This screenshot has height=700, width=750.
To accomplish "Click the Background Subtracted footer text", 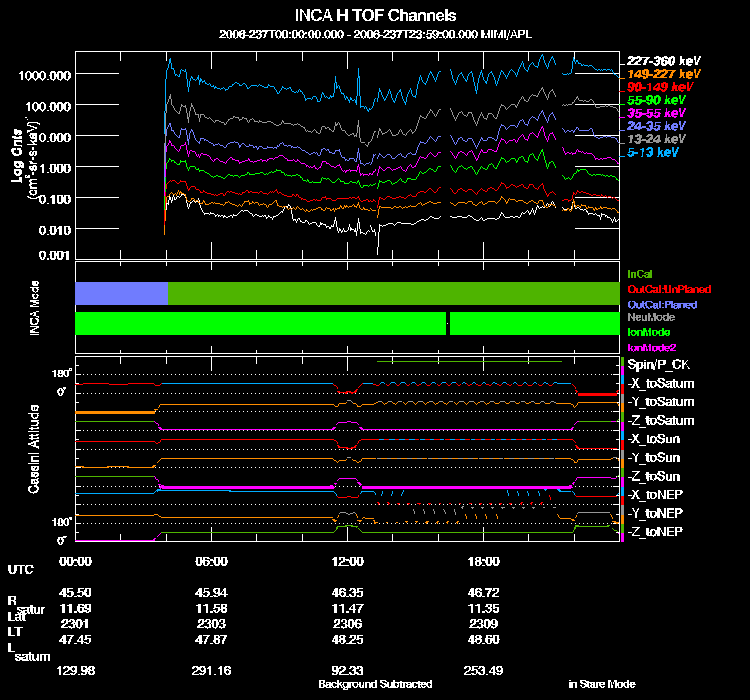I will [375, 684].
